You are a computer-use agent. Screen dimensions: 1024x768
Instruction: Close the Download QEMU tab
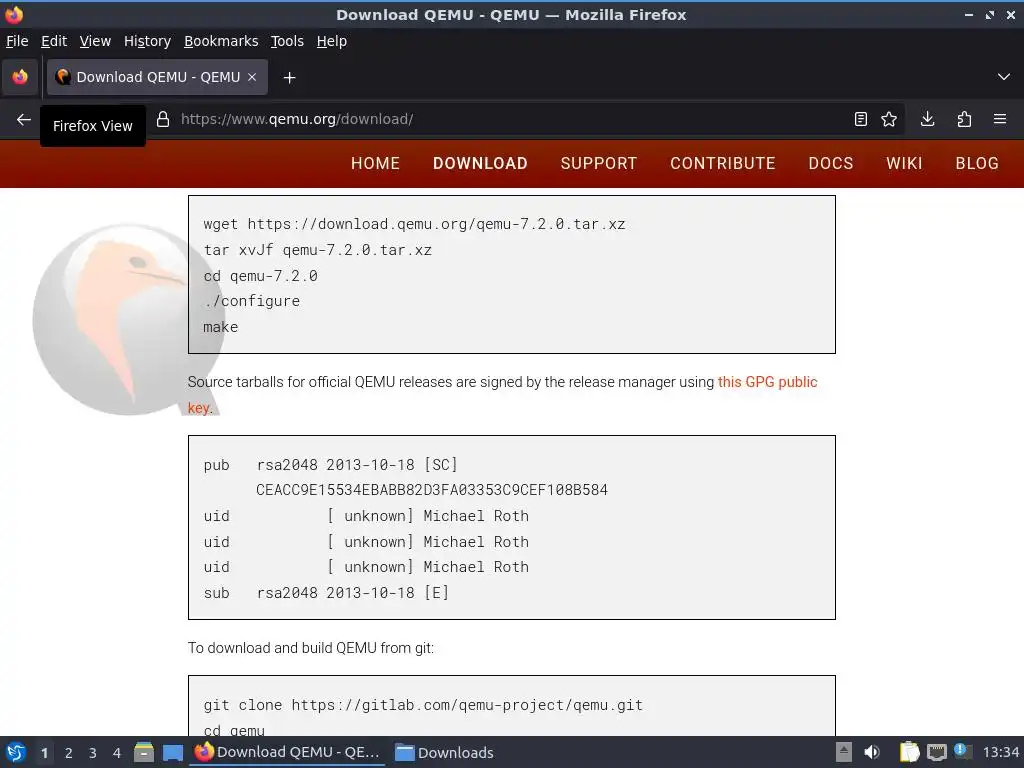(252, 77)
